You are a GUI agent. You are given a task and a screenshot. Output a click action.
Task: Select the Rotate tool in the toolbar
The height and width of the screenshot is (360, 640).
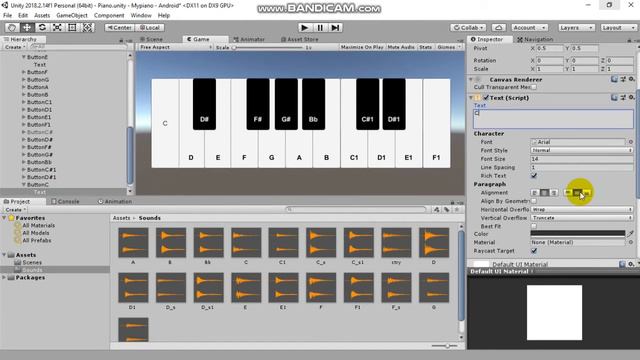(42, 27)
